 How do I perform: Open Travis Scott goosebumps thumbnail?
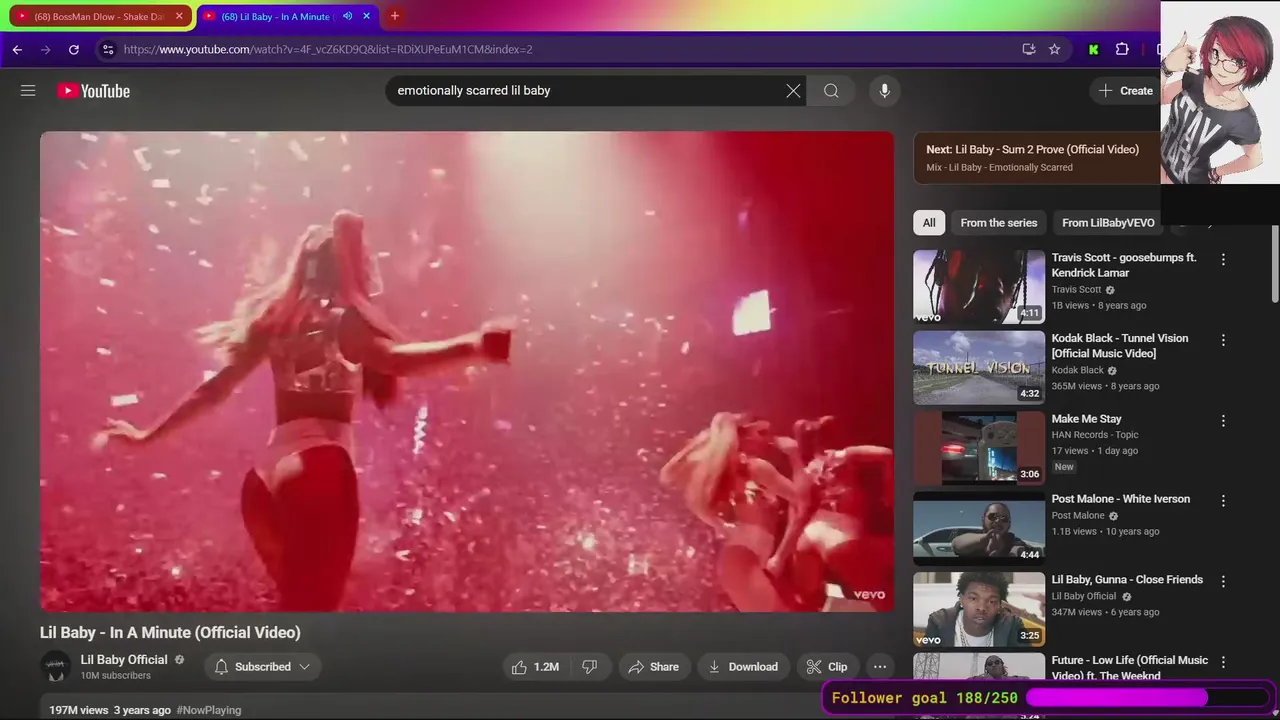979,287
